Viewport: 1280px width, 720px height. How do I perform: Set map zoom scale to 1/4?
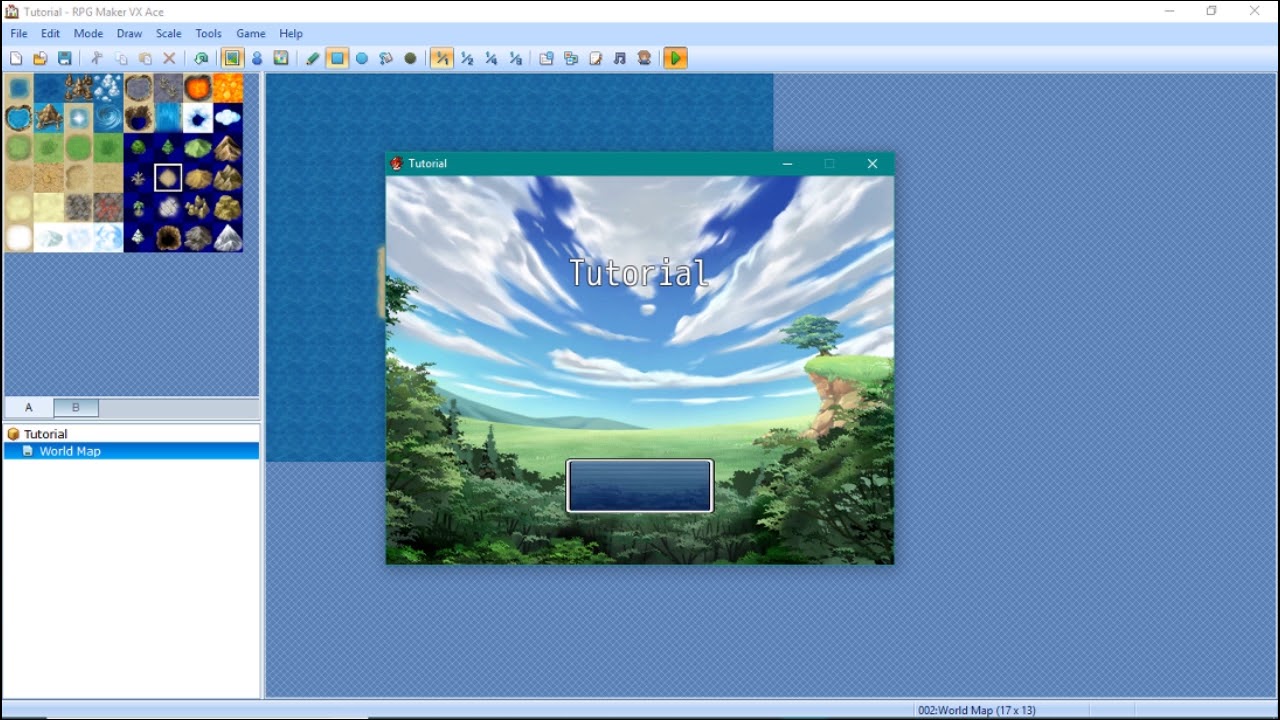(x=491, y=59)
